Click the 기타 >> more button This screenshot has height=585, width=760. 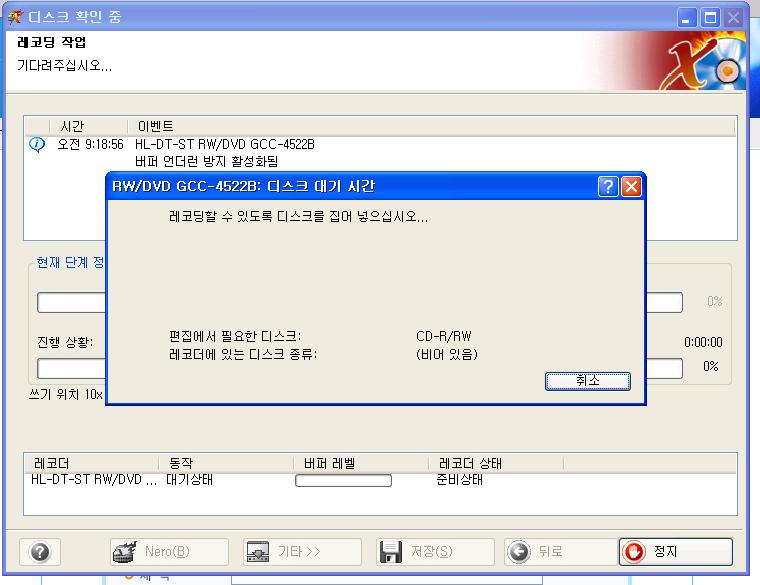tap(302, 552)
